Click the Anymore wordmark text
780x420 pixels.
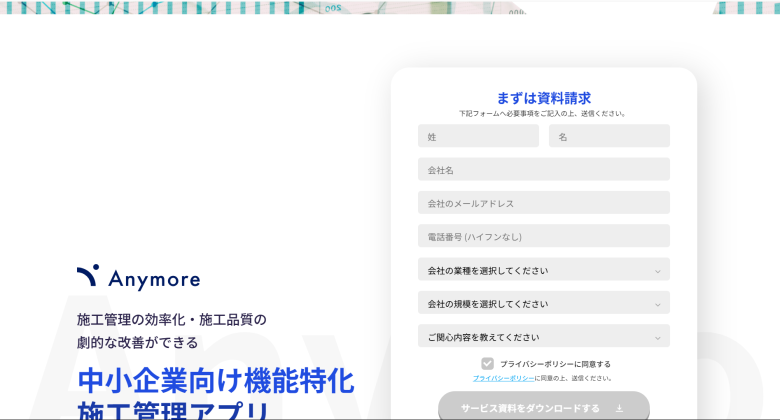(155, 280)
